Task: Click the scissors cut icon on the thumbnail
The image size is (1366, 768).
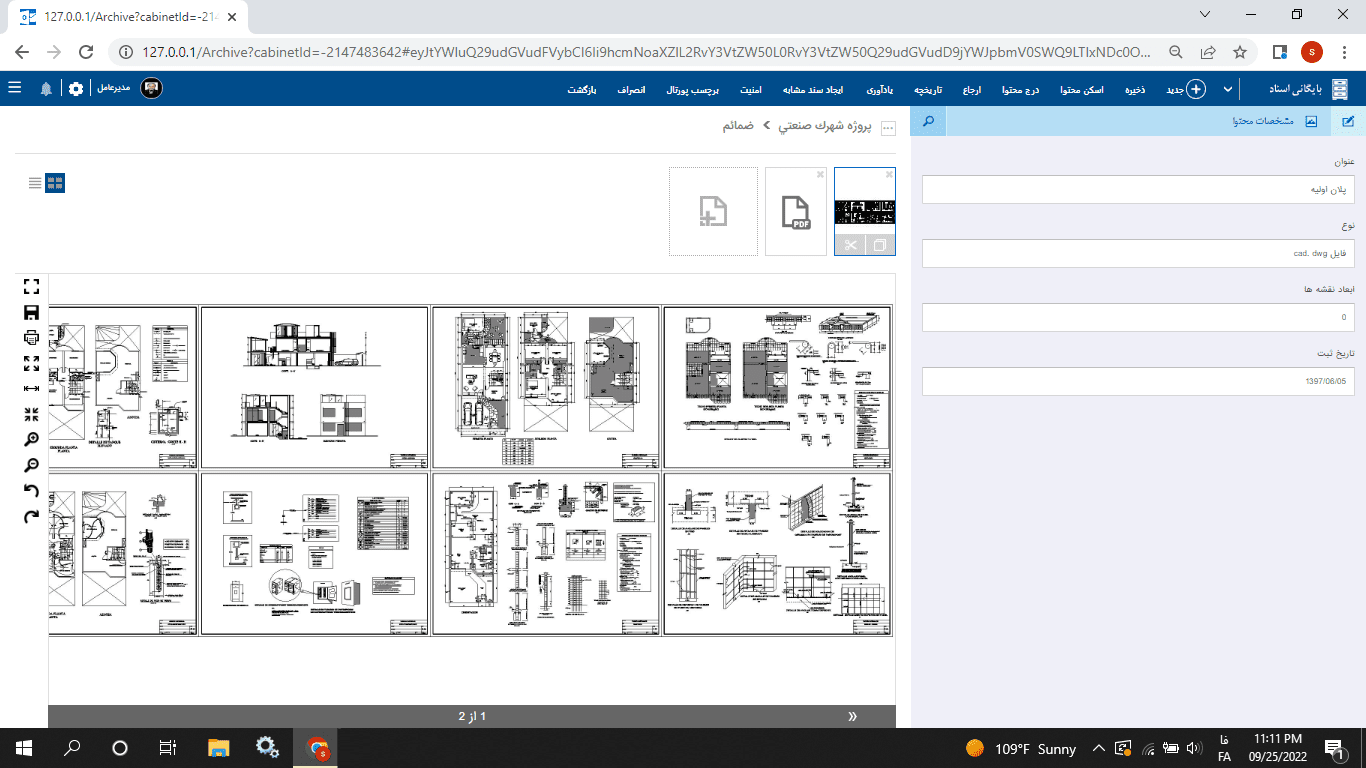Action: (849, 245)
